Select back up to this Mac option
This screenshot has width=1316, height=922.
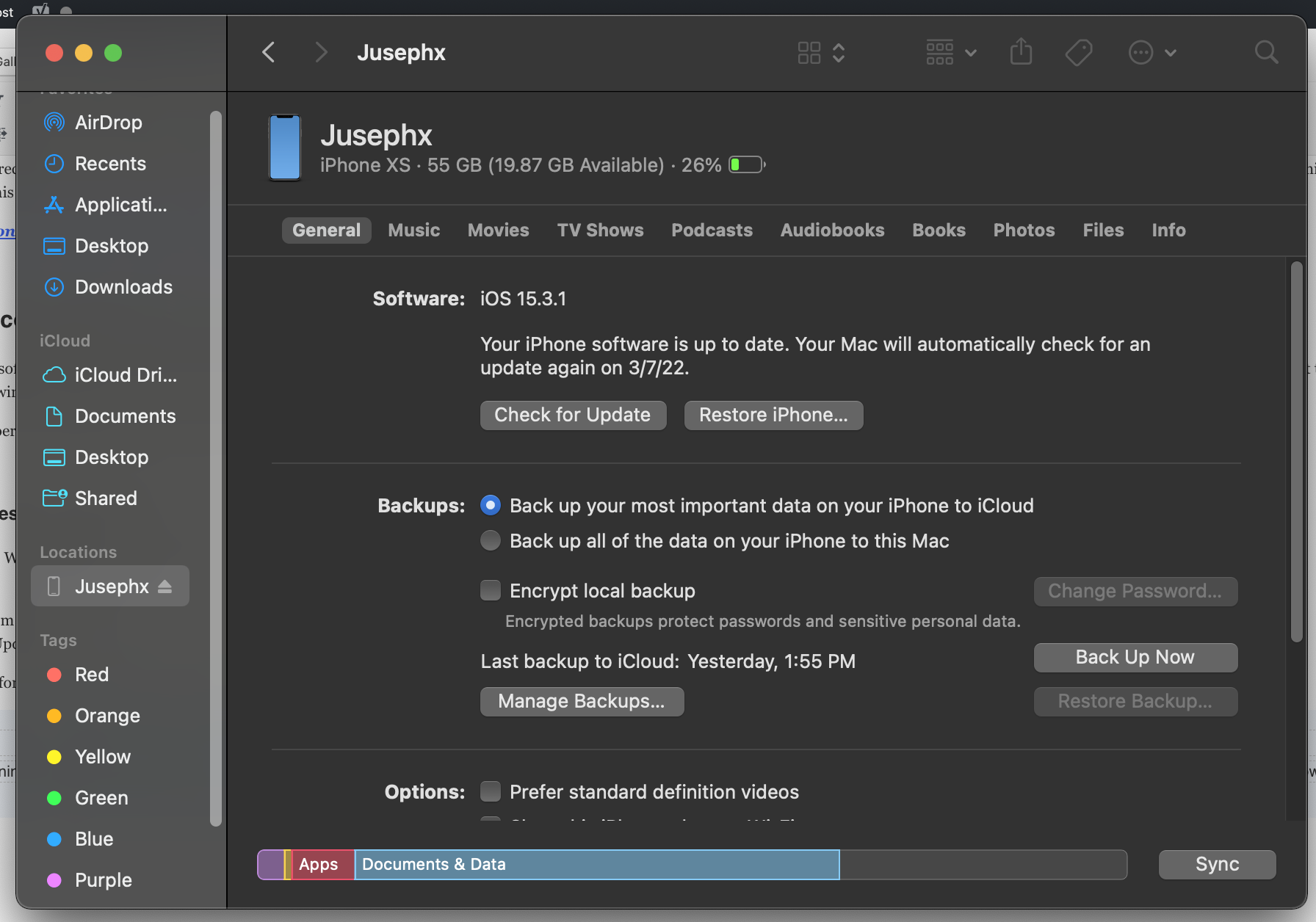(491, 541)
